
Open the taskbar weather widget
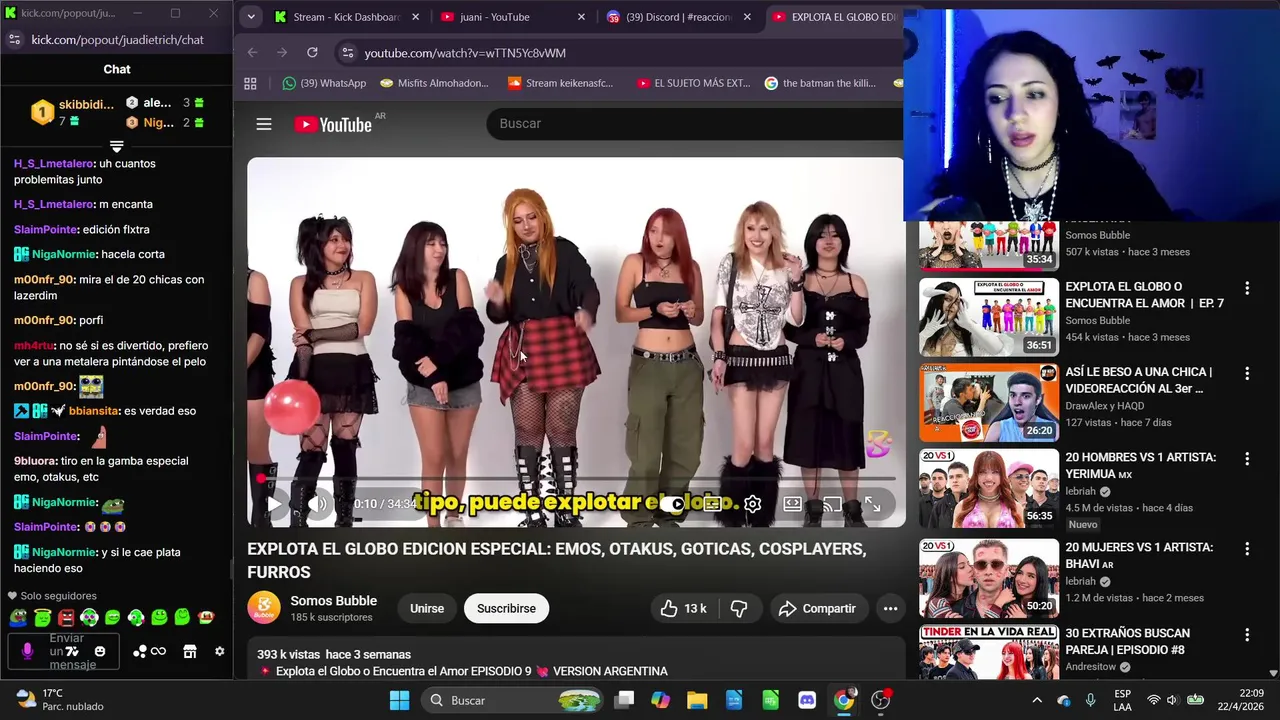60,700
